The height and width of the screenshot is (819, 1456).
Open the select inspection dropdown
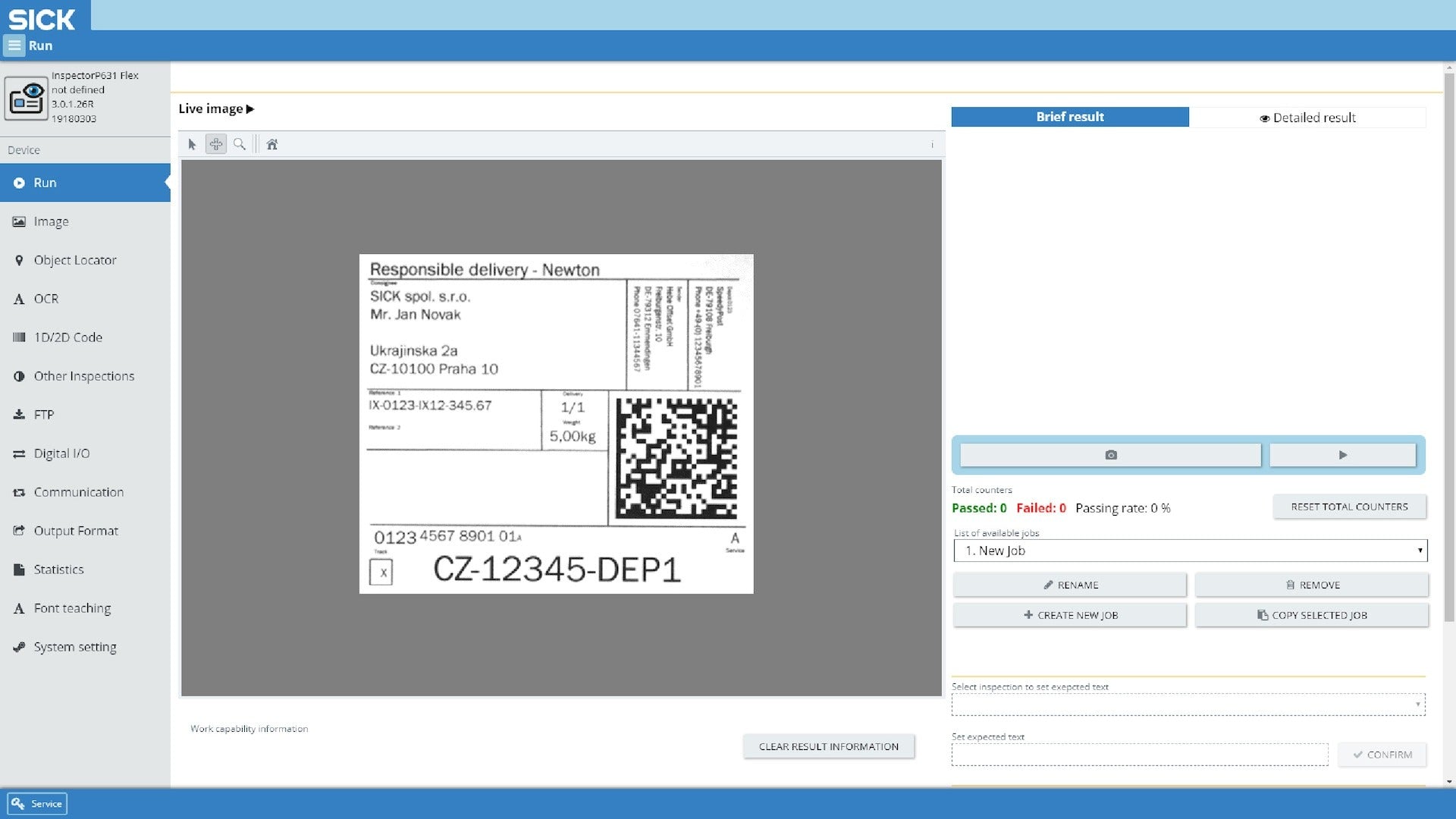coord(1188,704)
